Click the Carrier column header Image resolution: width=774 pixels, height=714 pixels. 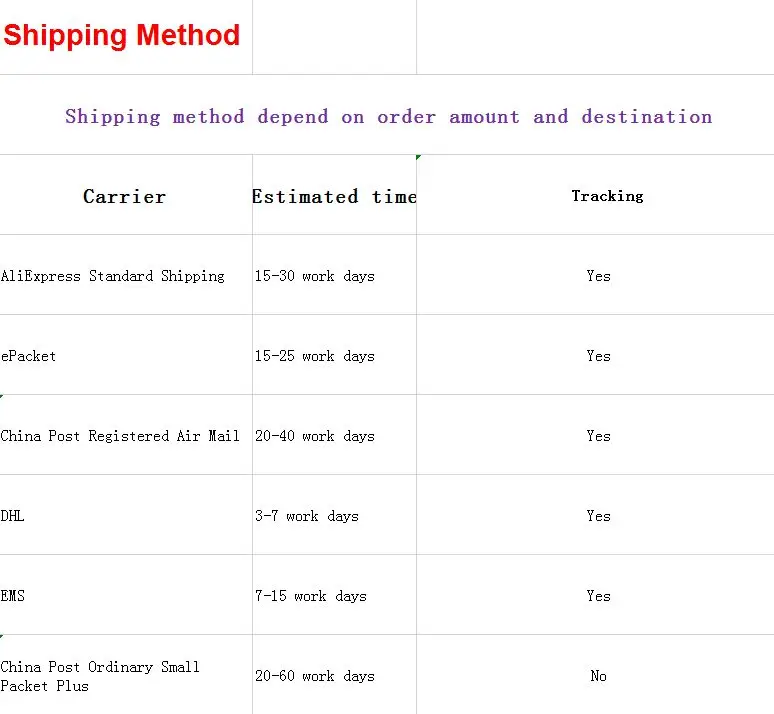point(124,196)
